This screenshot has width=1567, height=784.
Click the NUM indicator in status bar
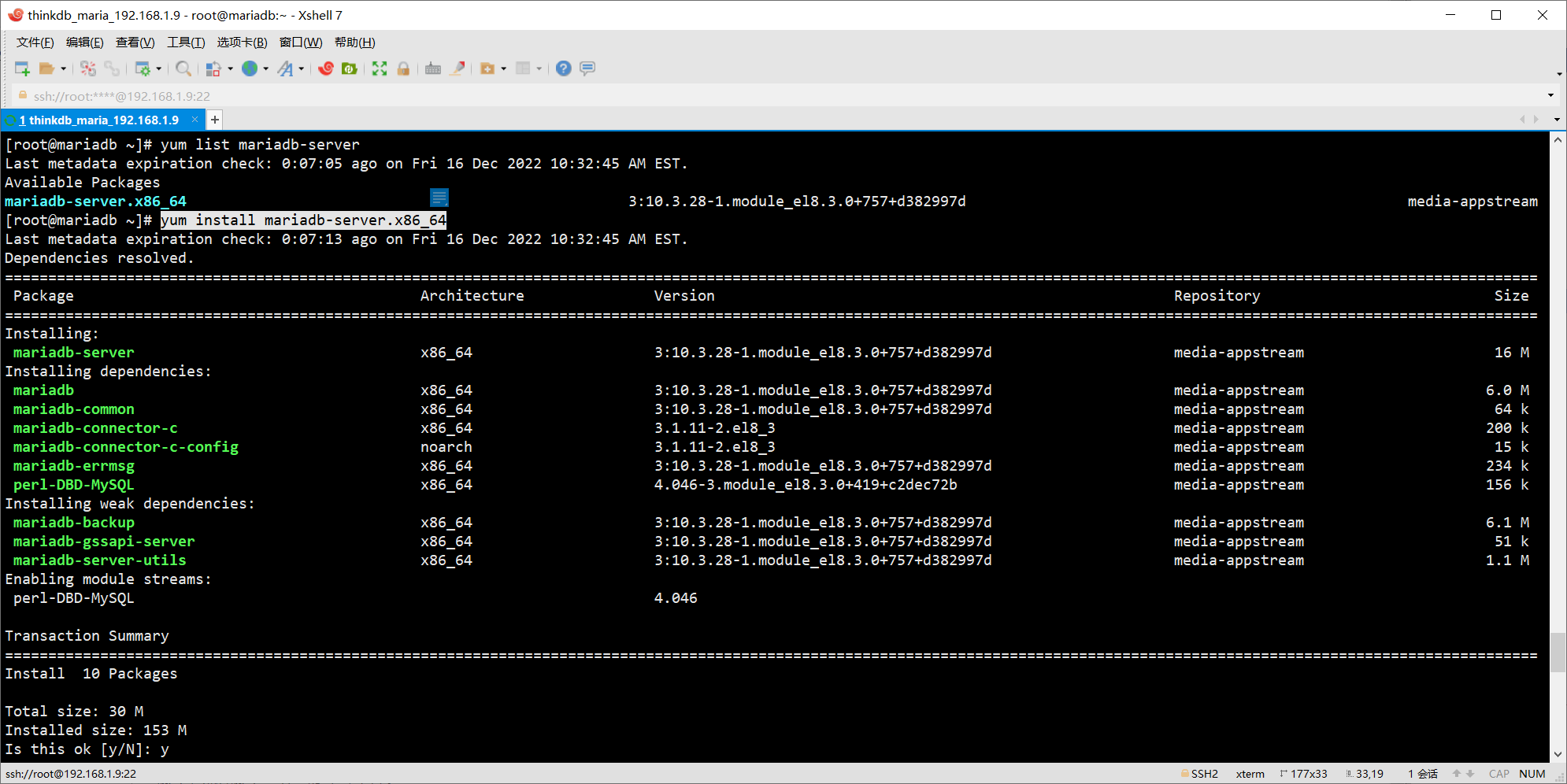coord(1532,774)
